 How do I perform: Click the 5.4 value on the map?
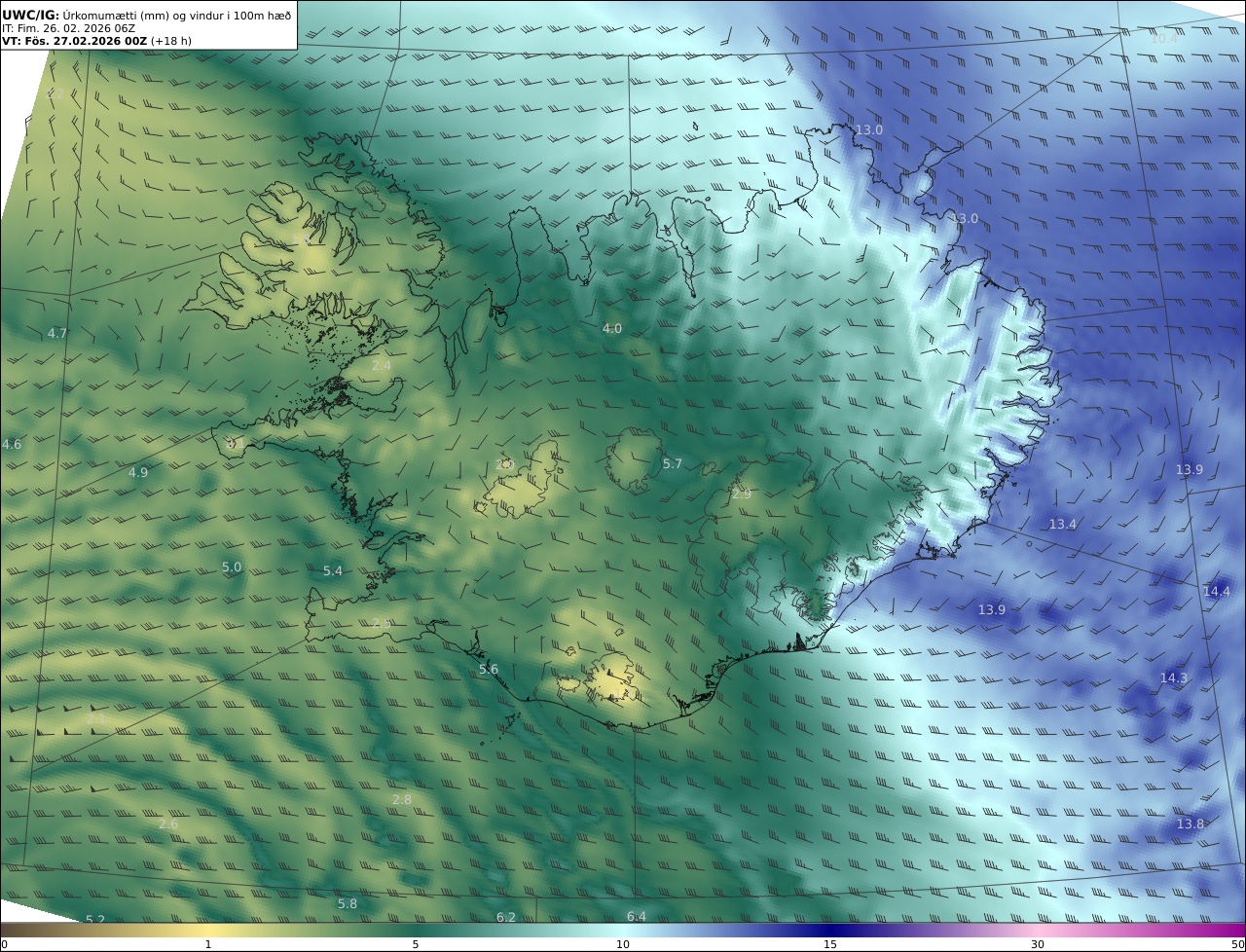tap(333, 570)
